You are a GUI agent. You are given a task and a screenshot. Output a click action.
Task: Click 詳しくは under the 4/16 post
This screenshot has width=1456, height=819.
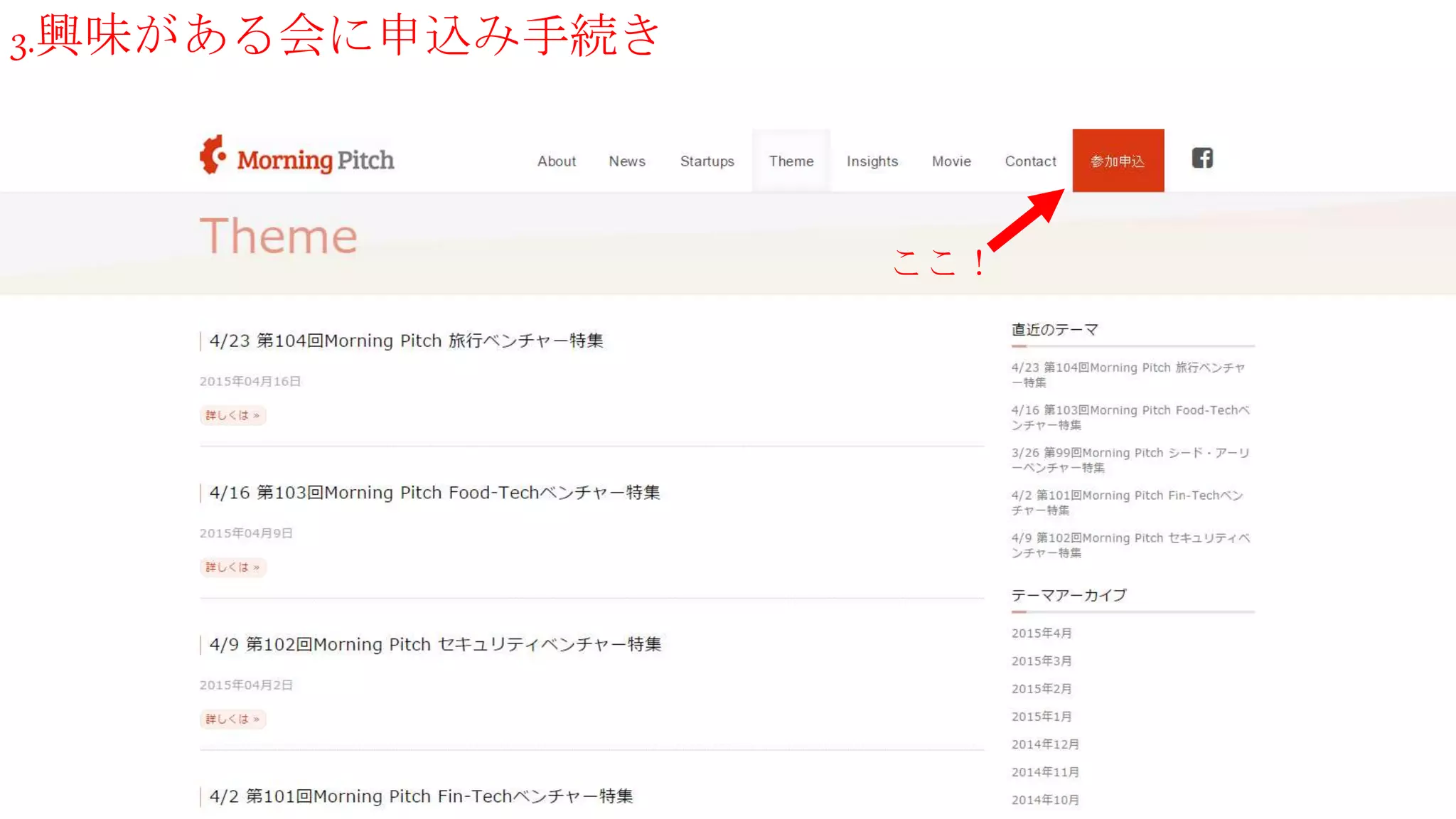(232, 567)
